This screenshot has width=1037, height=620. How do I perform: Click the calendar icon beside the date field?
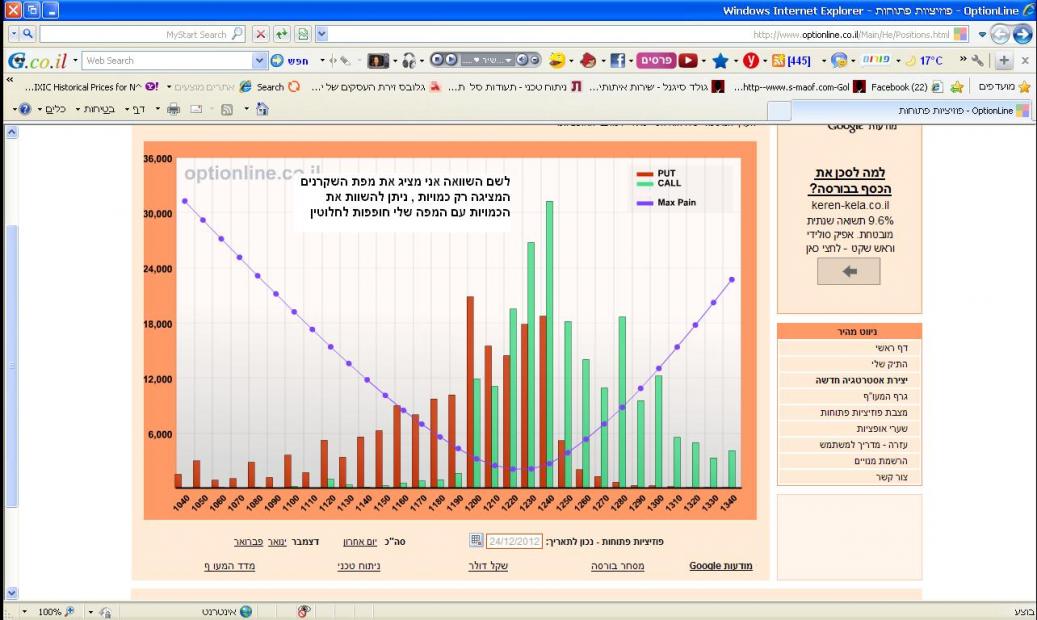476,541
